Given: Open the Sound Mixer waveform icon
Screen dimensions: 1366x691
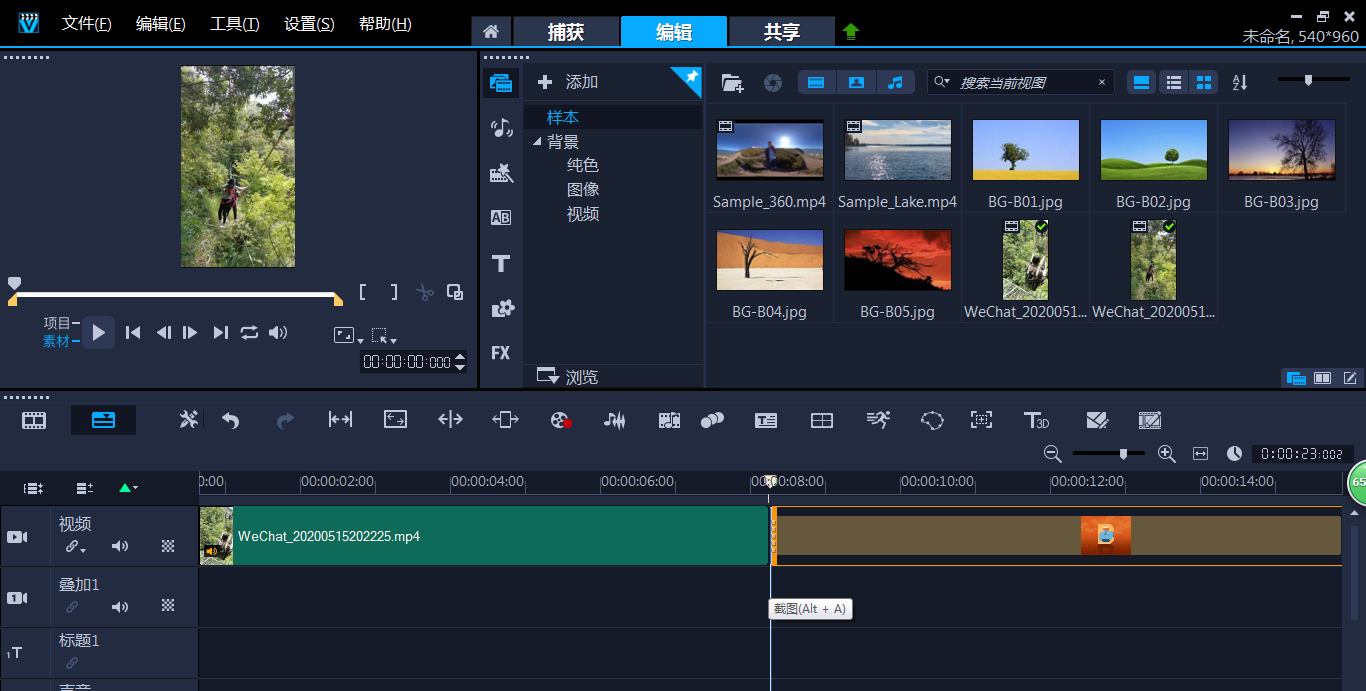Looking at the screenshot, I should [x=614, y=421].
